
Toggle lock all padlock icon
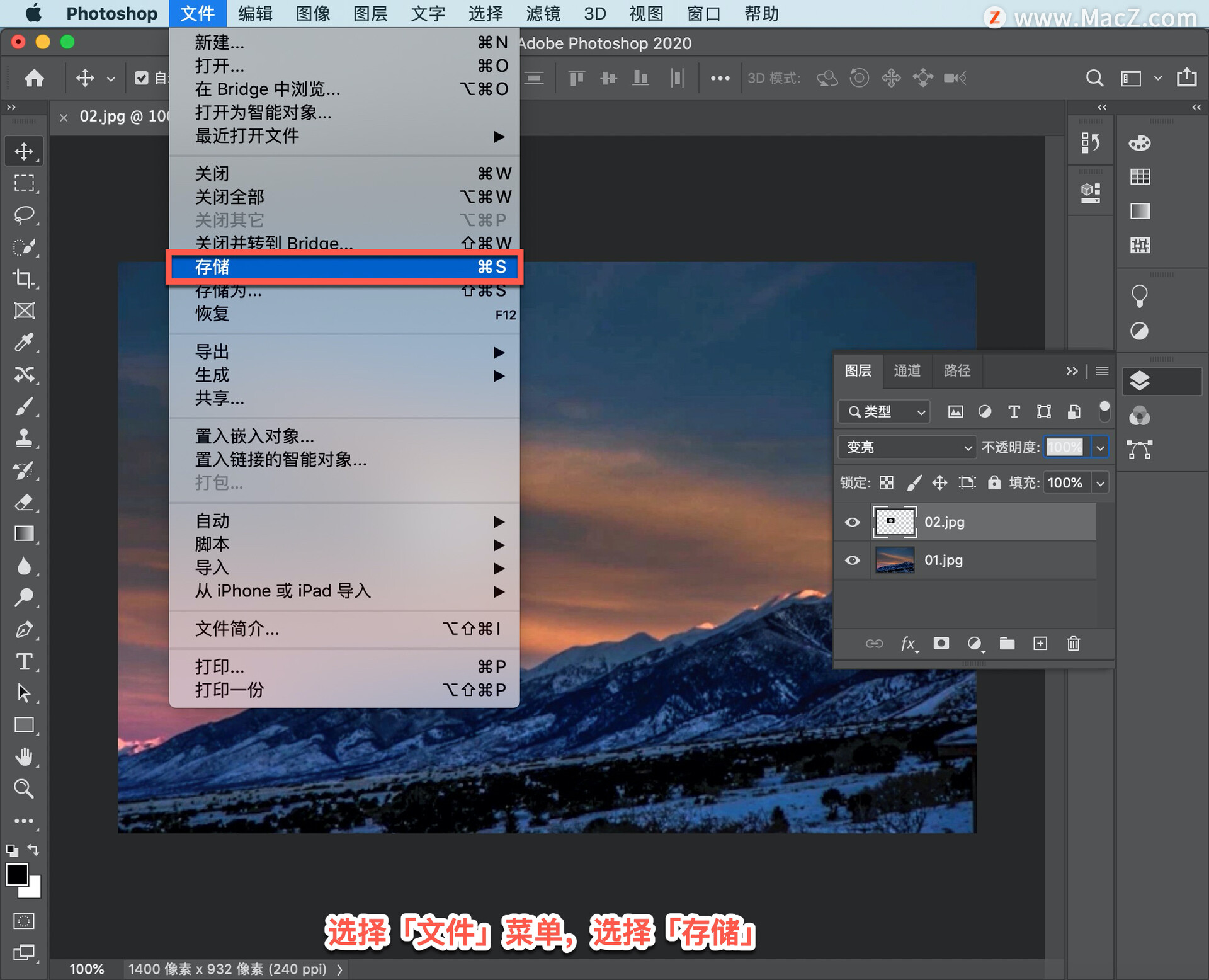coord(994,482)
